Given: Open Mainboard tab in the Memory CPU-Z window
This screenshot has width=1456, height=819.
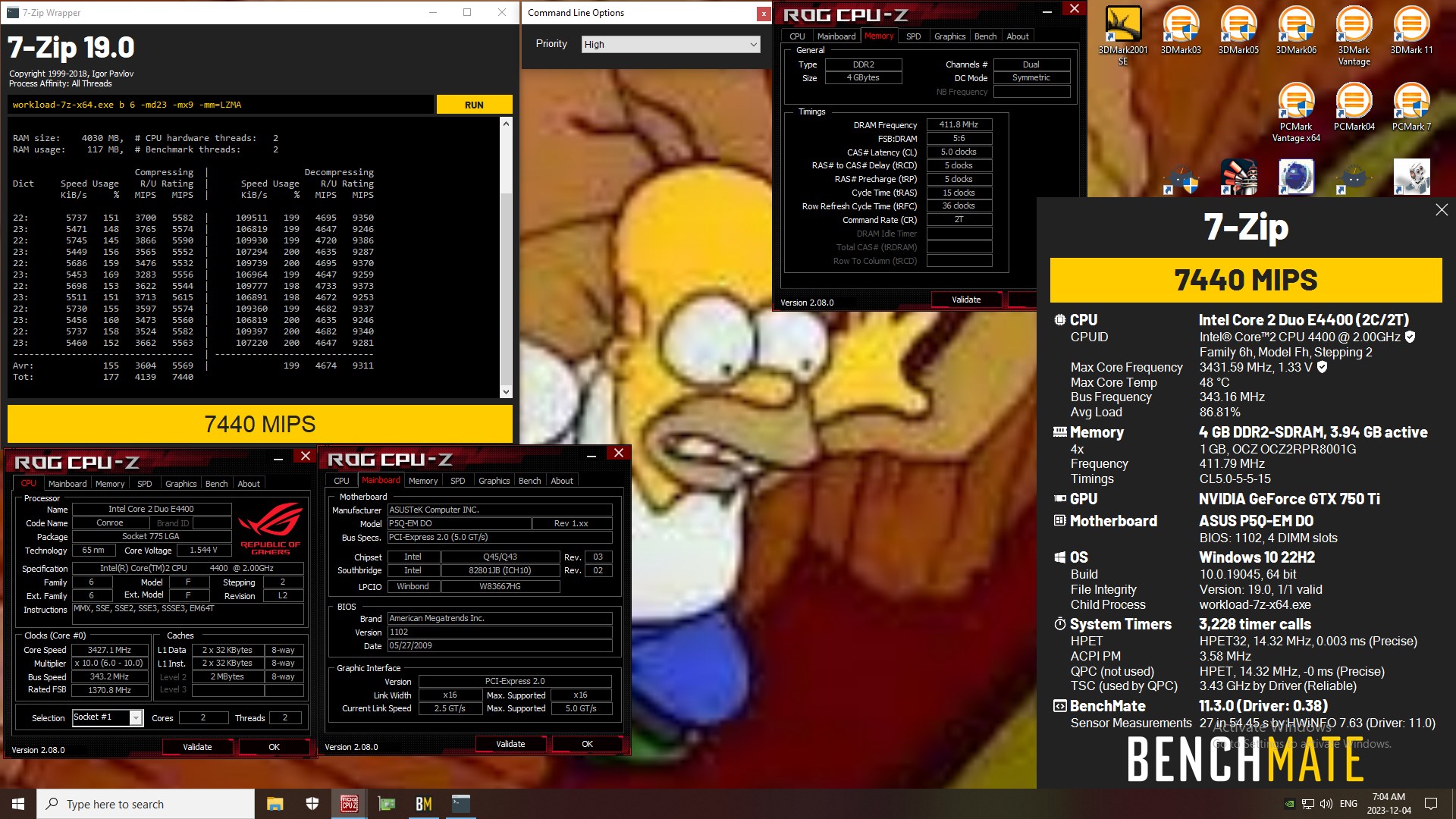Looking at the screenshot, I should (x=836, y=36).
